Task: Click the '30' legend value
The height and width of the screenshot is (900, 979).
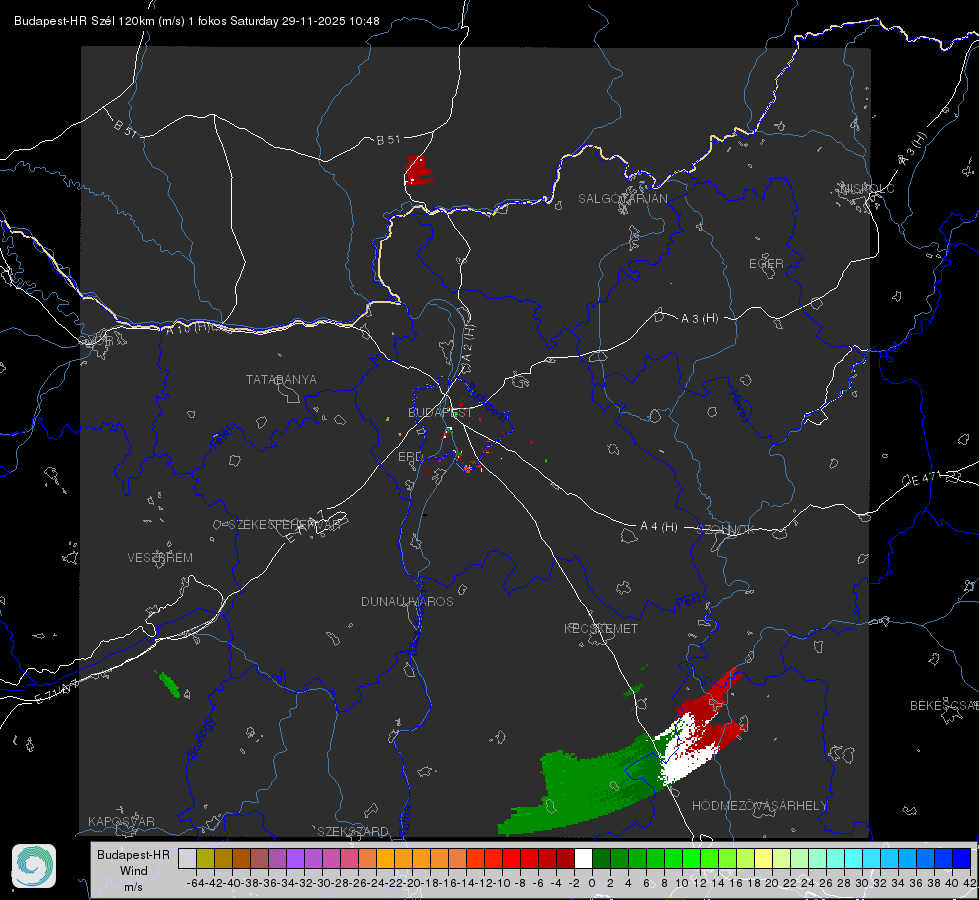Action: 862,883
